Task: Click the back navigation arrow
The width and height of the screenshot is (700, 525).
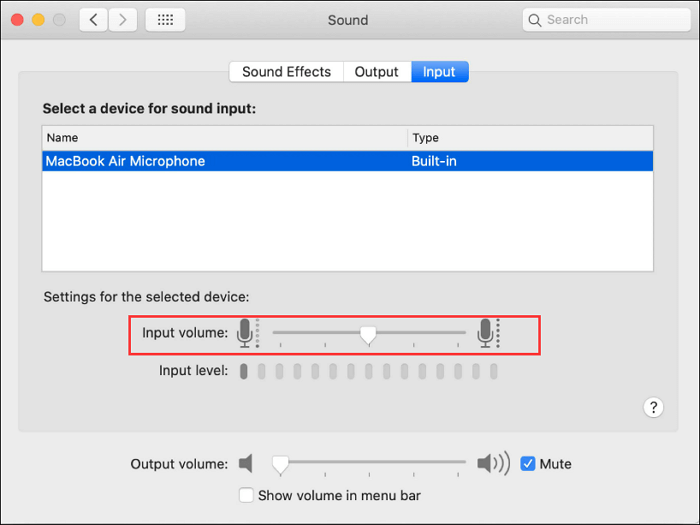Action: (94, 20)
